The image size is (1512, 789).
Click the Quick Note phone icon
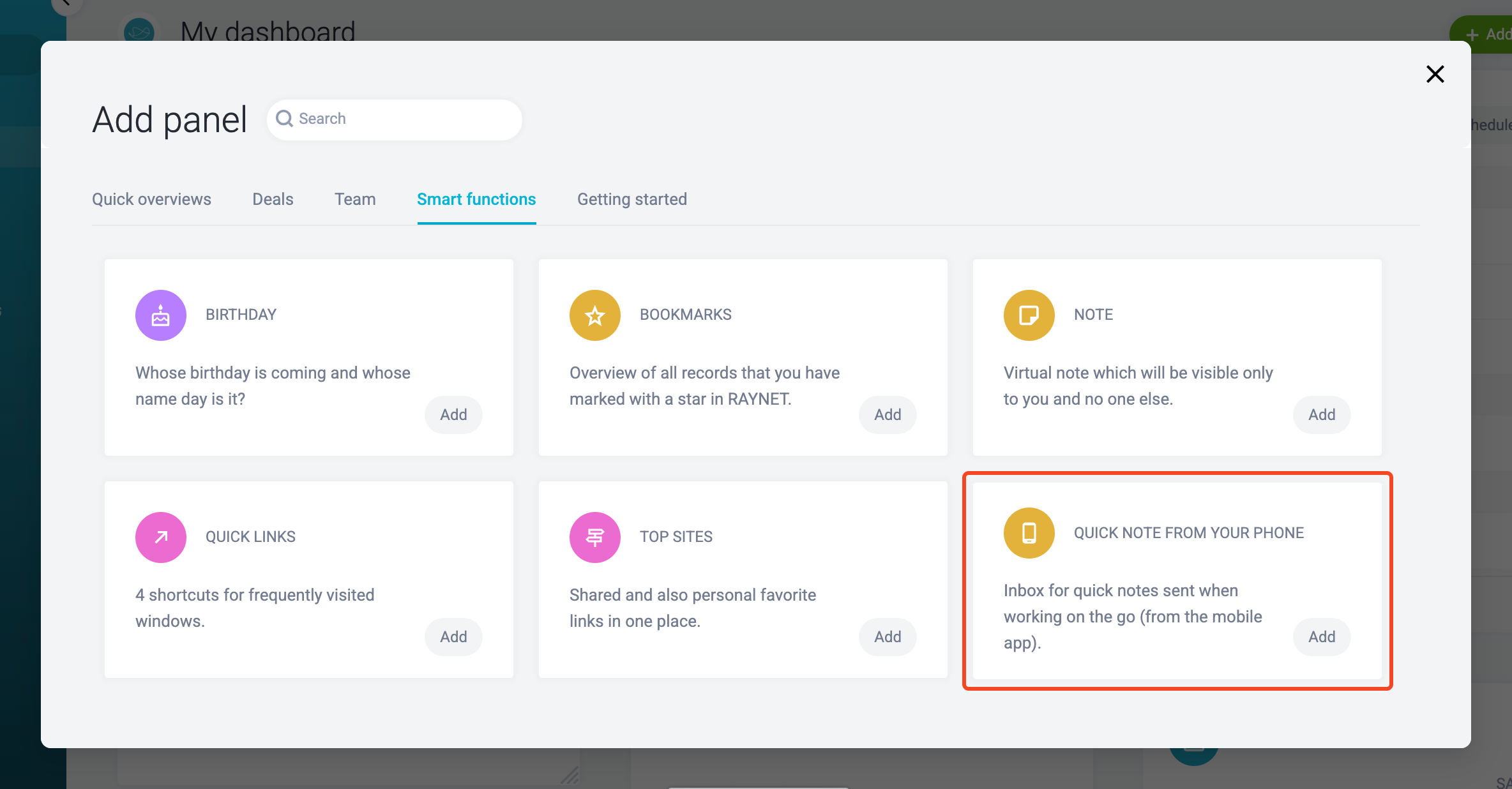pos(1029,533)
